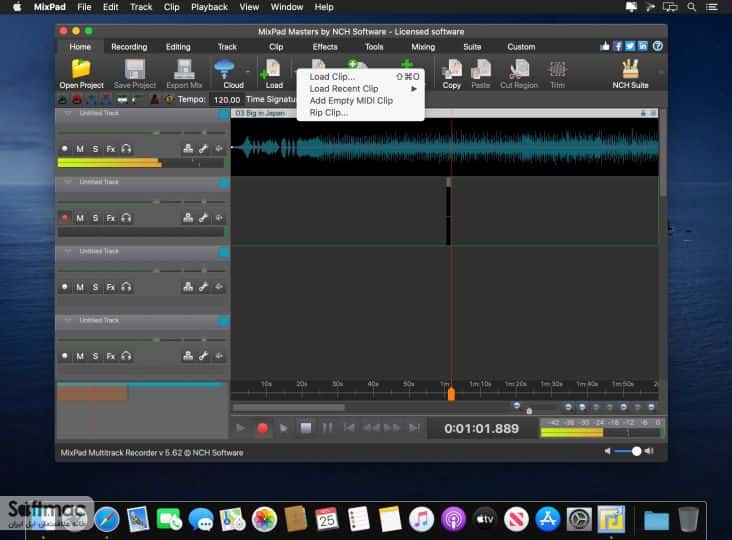Screen dimensions: 732x540
Task: Click the go-to-start transport button
Action: (349, 428)
